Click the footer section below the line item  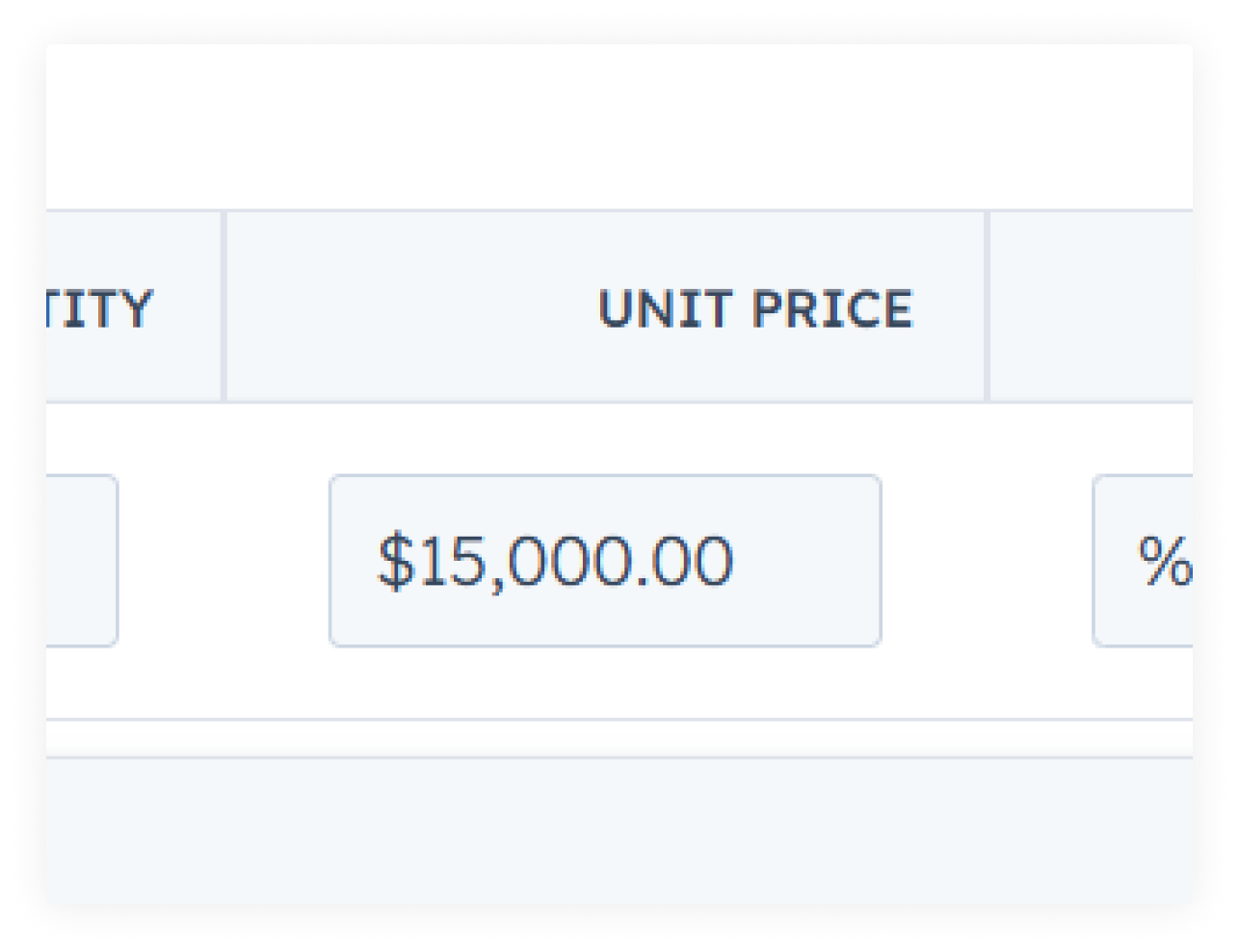click(617, 829)
